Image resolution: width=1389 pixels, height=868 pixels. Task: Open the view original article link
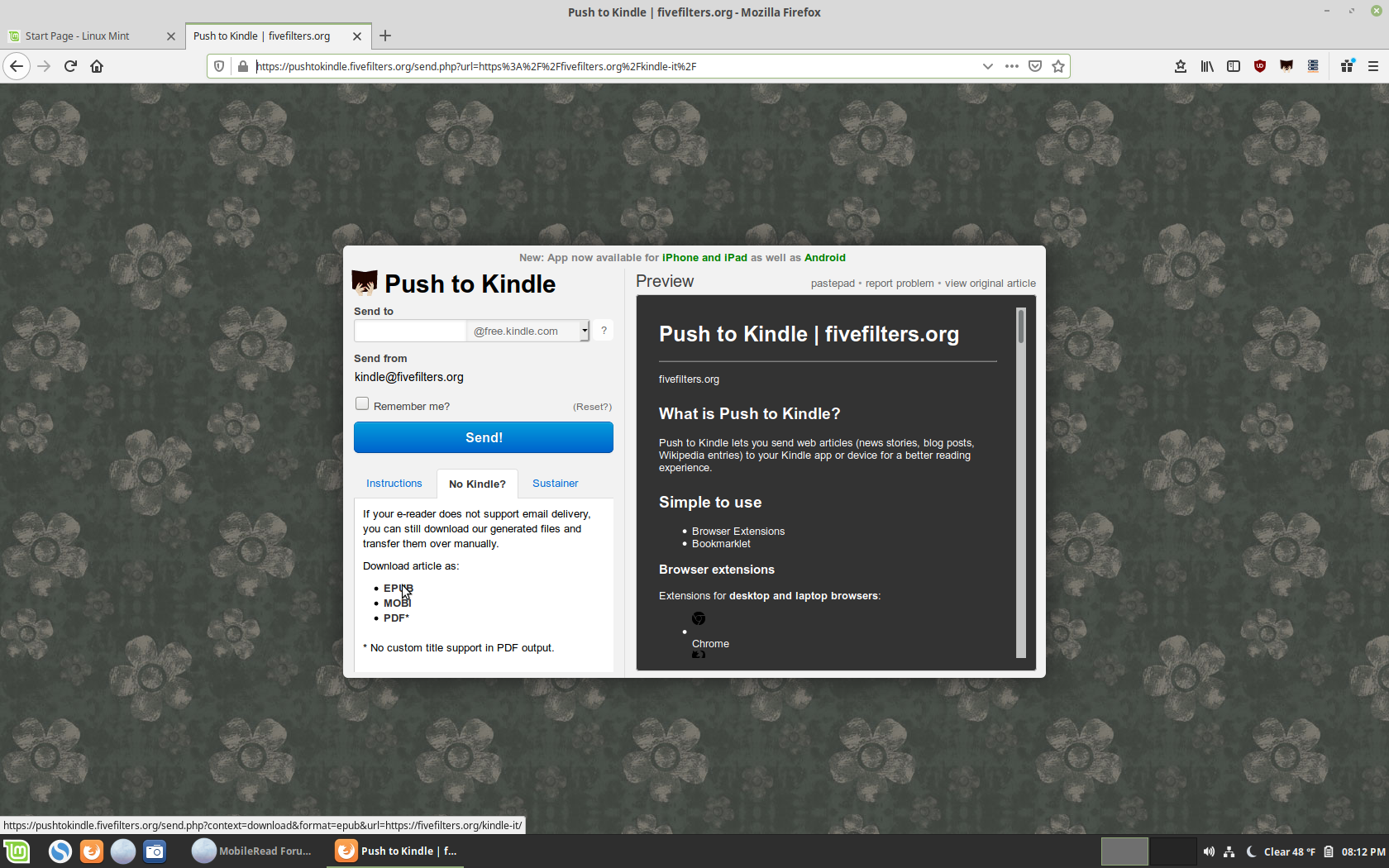990,284
